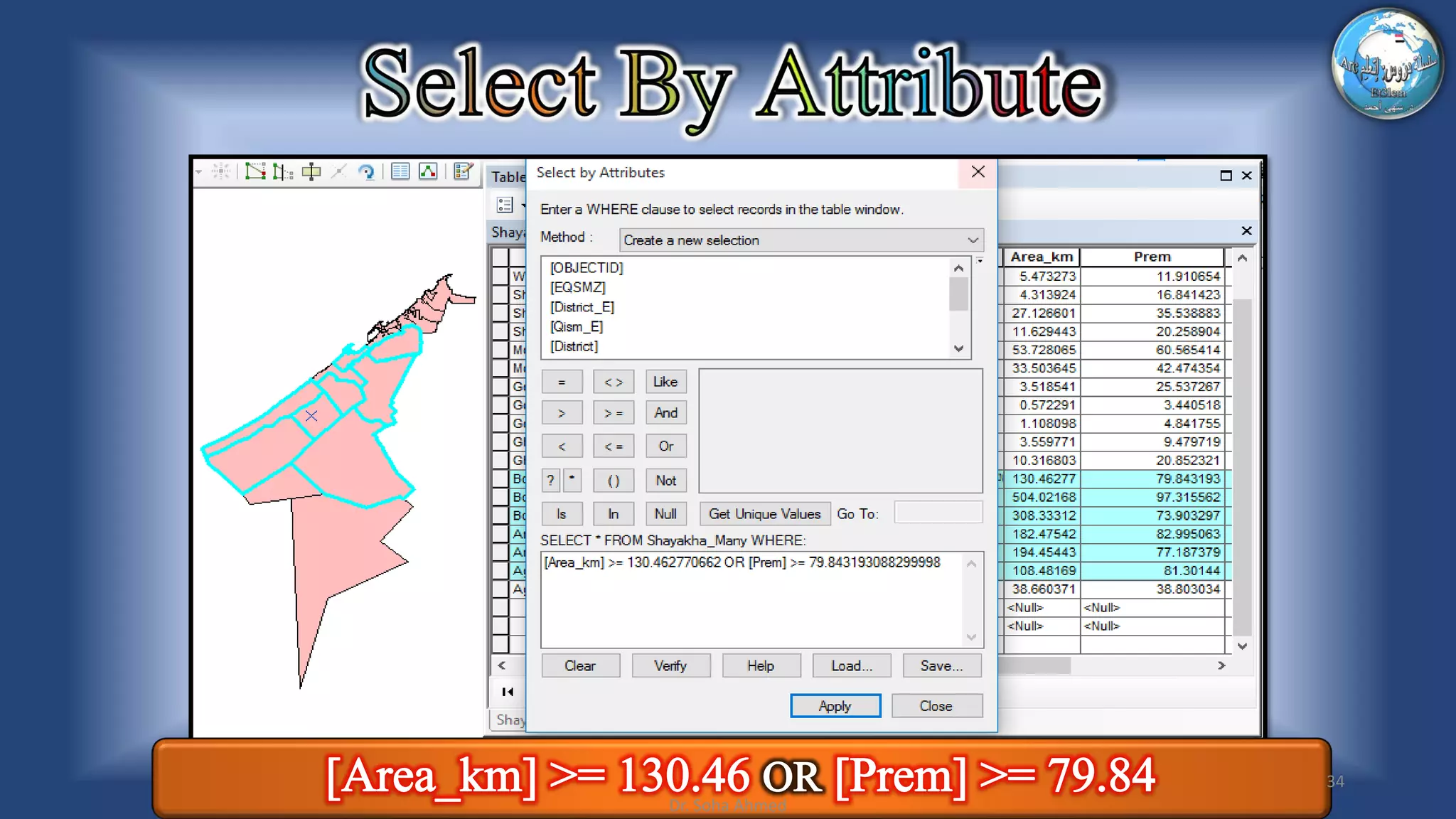Click the Edit Vertices tool icon
Image resolution: width=1456 pixels, height=819 pixels.
pos(255,171)
